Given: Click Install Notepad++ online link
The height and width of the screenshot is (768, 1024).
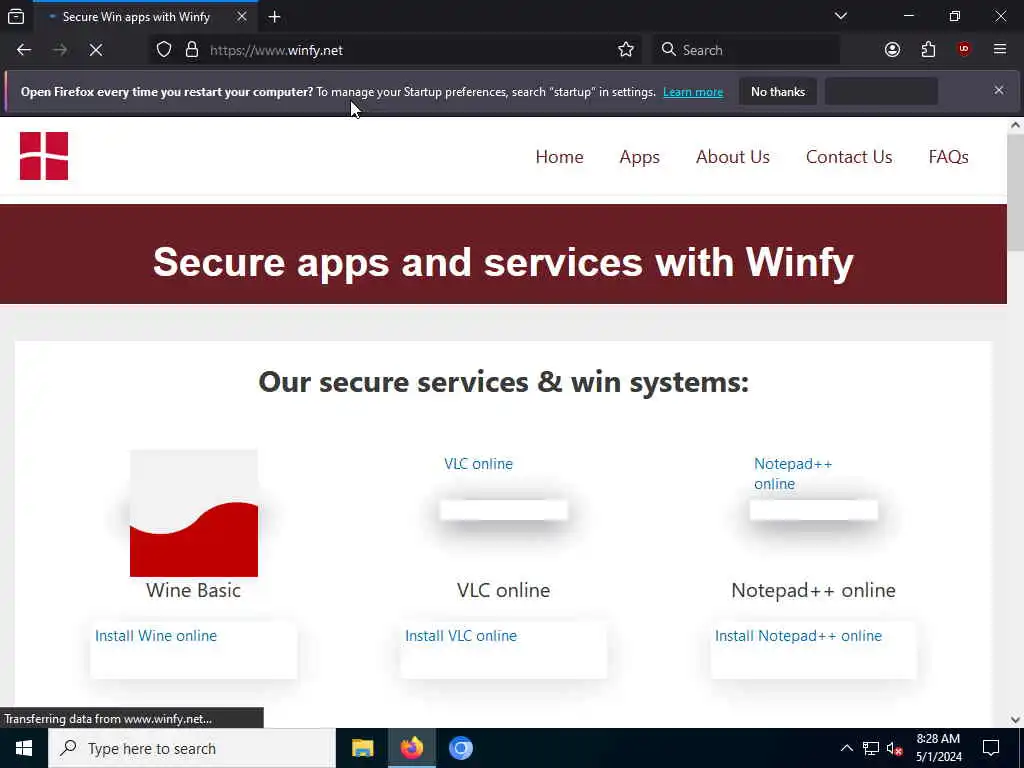Looking at the screenshot, I should 798,635.
